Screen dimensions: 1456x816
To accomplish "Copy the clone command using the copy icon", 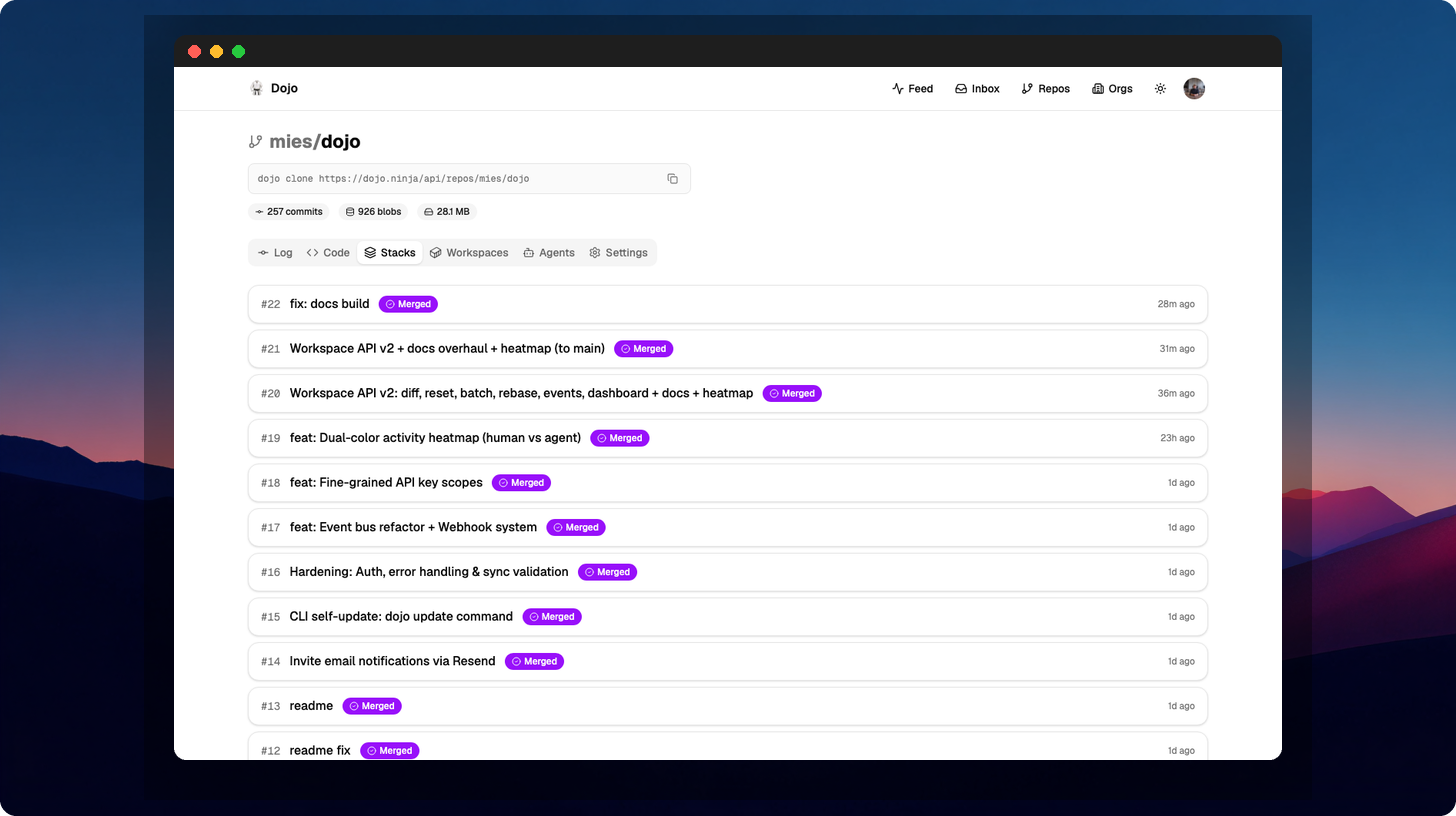I will tap(672, 178).
